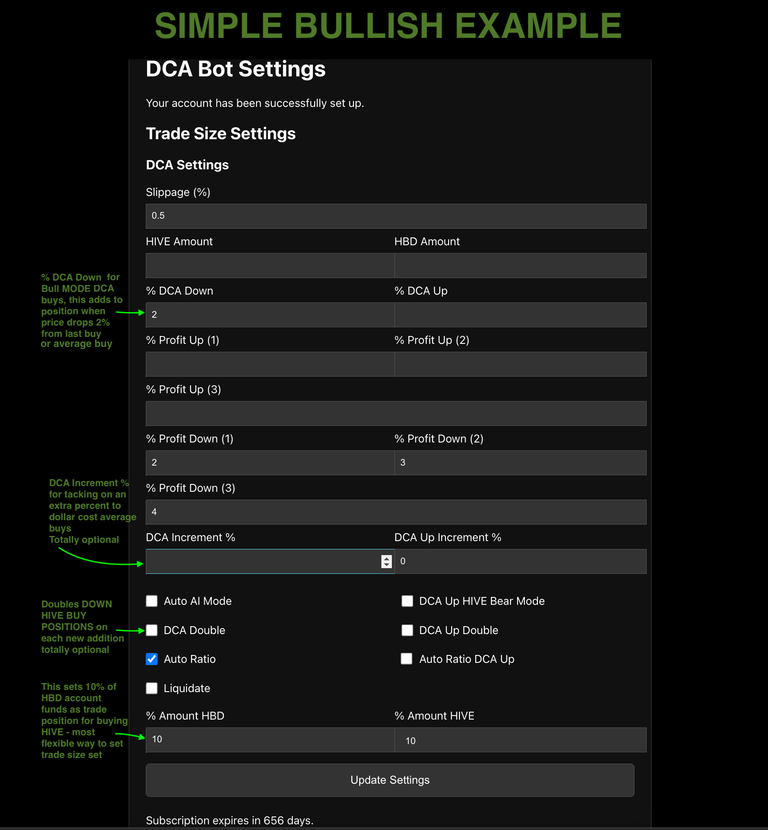The width and height of the screenshot is (768, 830).
Task: Click the 'DCA Settings' subheading
Action: (187, 165)
